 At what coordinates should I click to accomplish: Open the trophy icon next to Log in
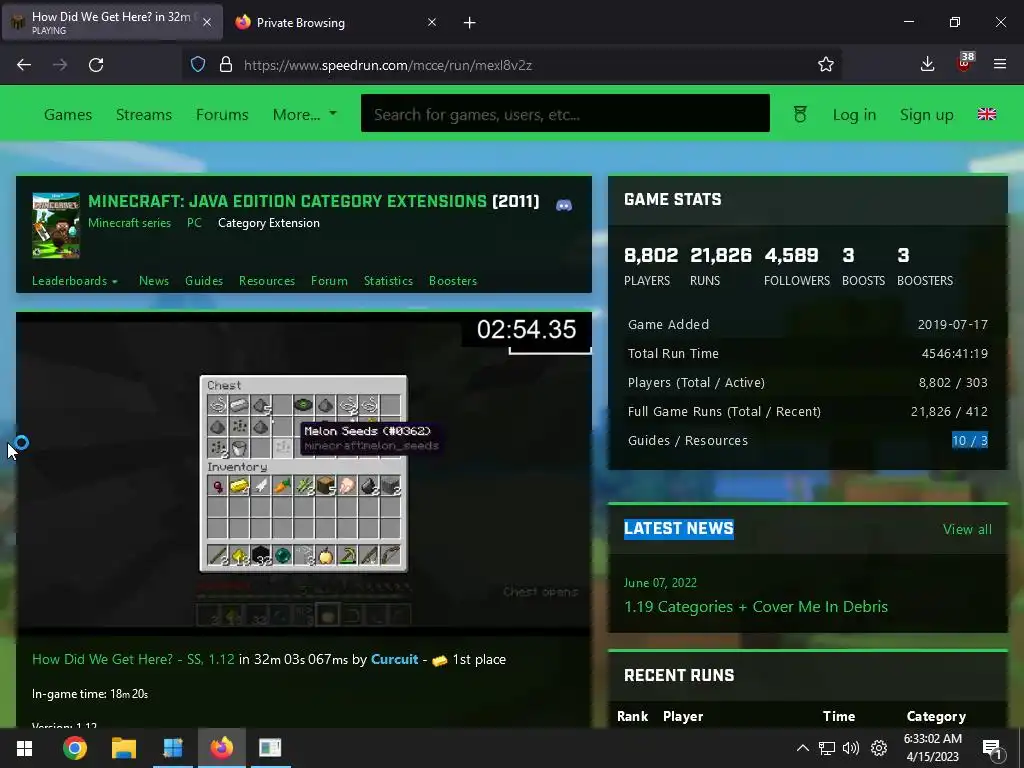[800, 114]
